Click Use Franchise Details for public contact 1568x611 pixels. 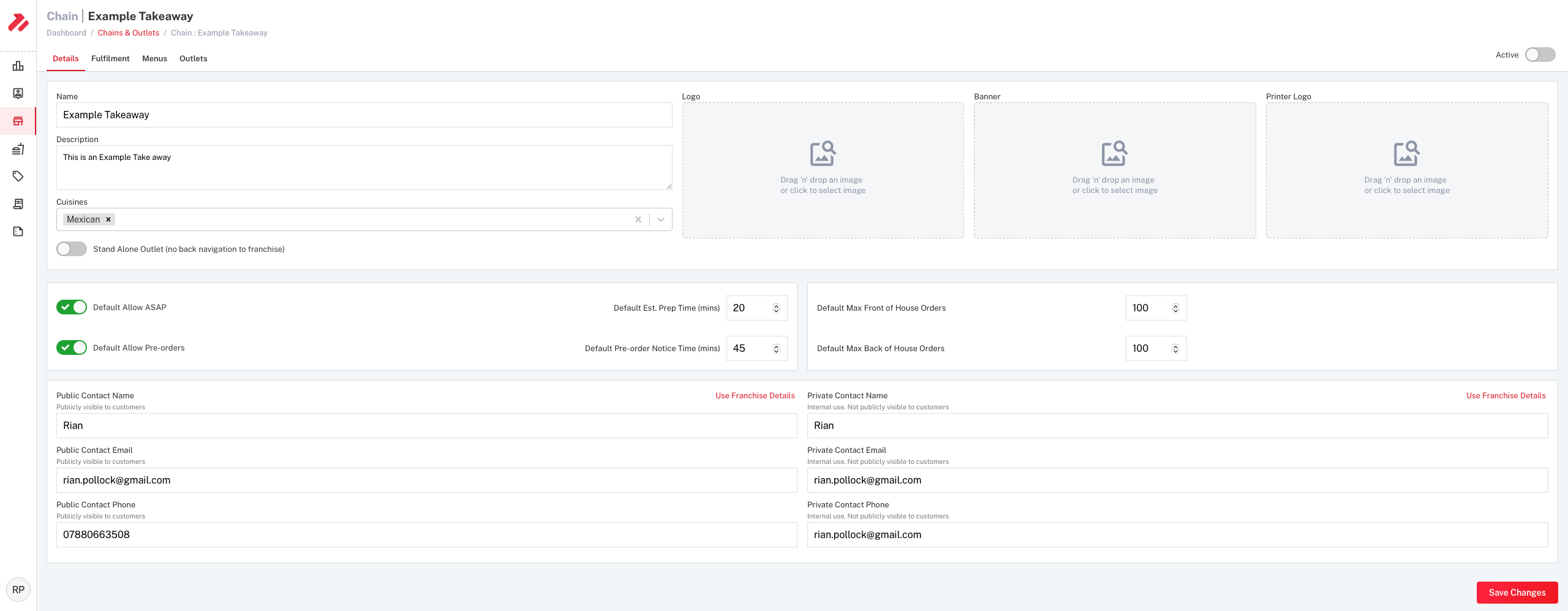pyautogui.click(x=755, y=396)
